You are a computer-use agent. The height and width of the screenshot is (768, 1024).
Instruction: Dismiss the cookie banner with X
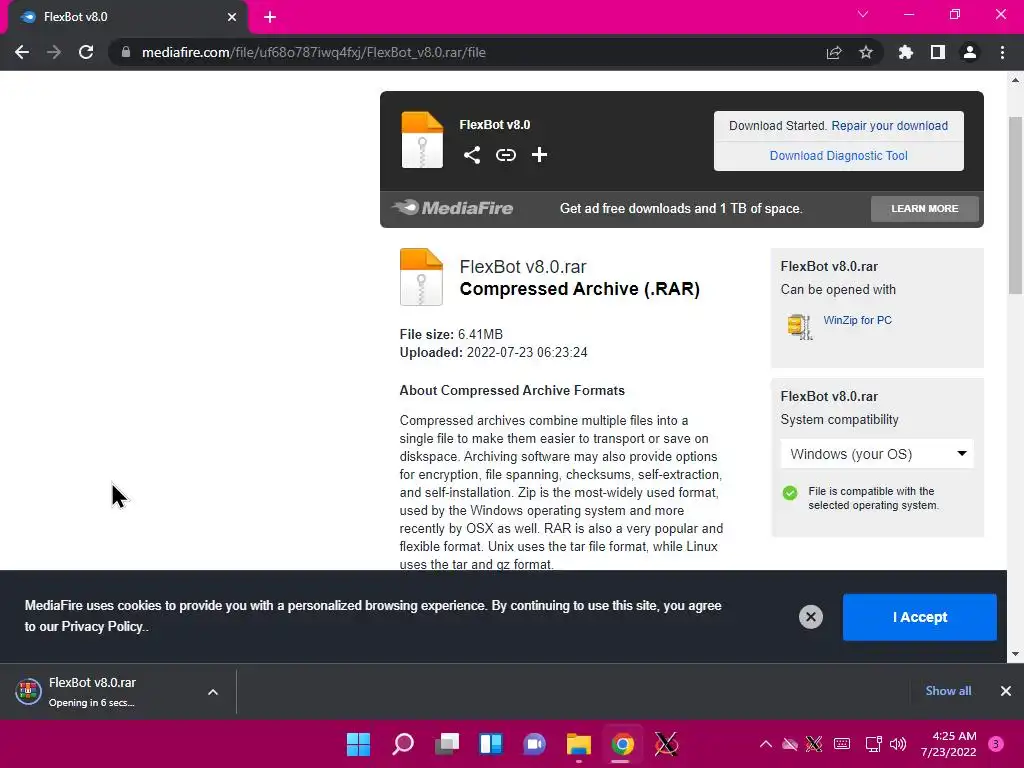click(x=810, y=616)
